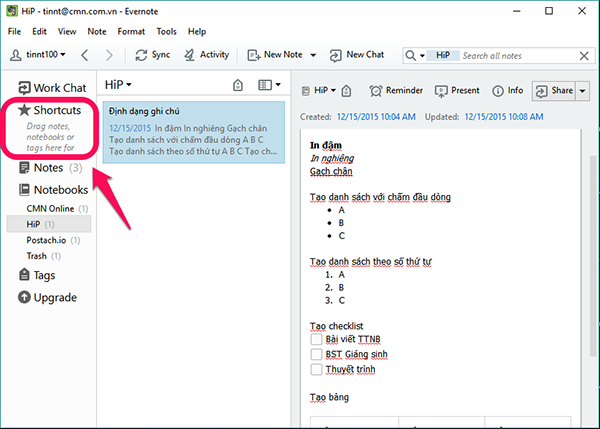This screenshot has width=600, height=429.
Task: Click the note editor vertical scrollbar
Action: [593, 256]
